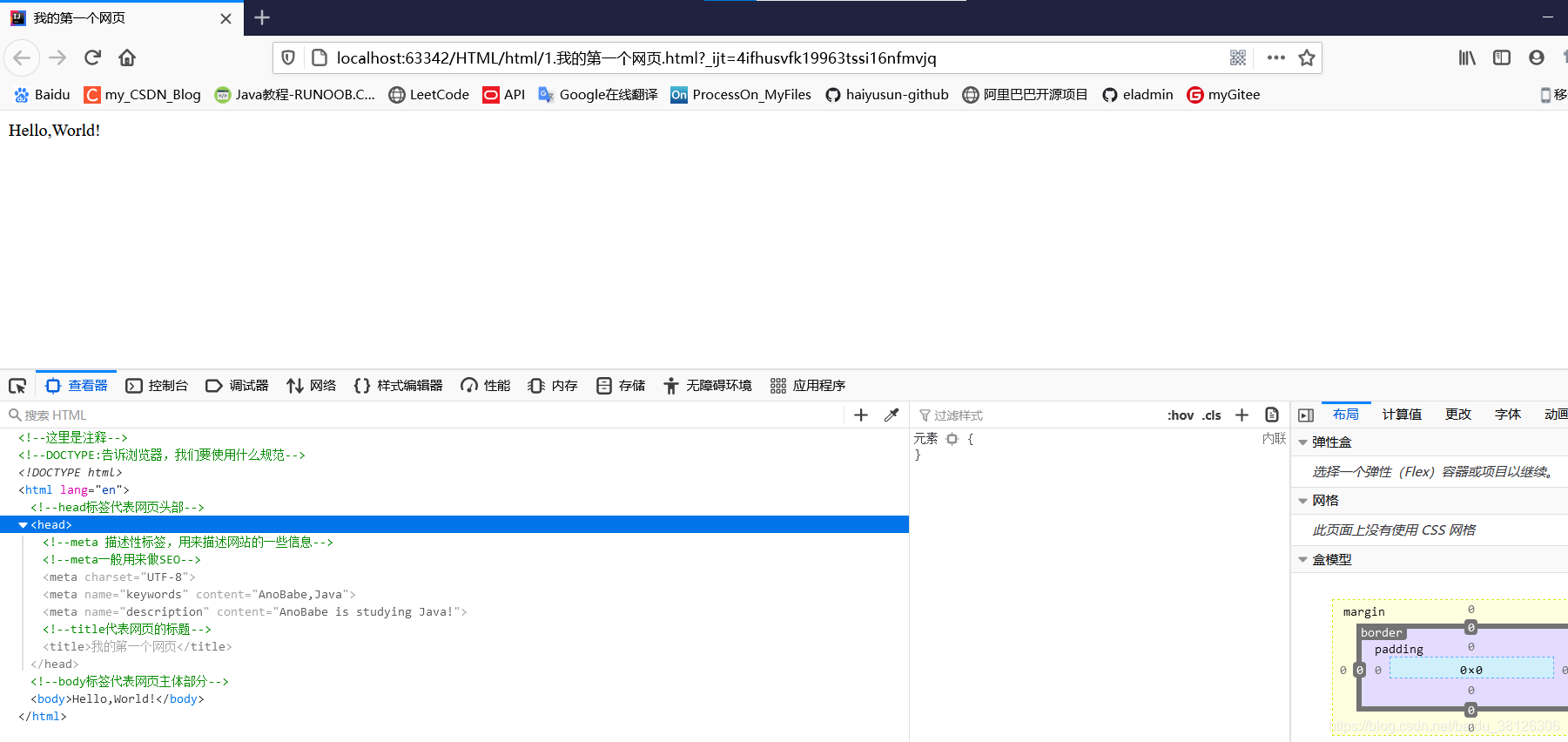Open the 样式编辑器 style editor tab
This screenshot has height=742, width=1568.
click(x=399, y=386)
